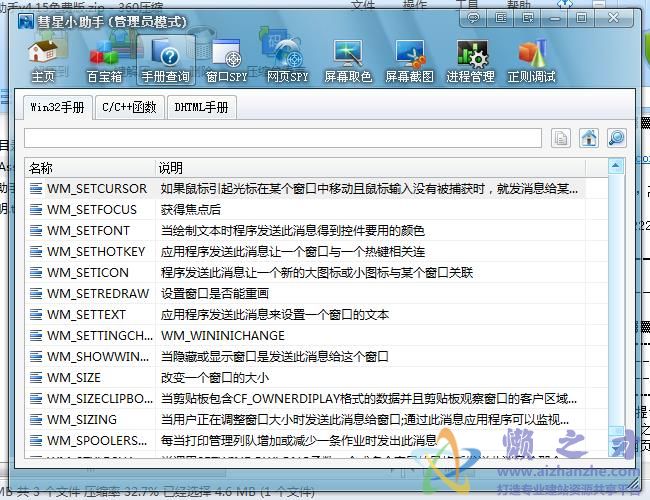This screenshot has width=650, height=500.
Task: Select the 手册查询 manual lookup icon
Action: 166,61
